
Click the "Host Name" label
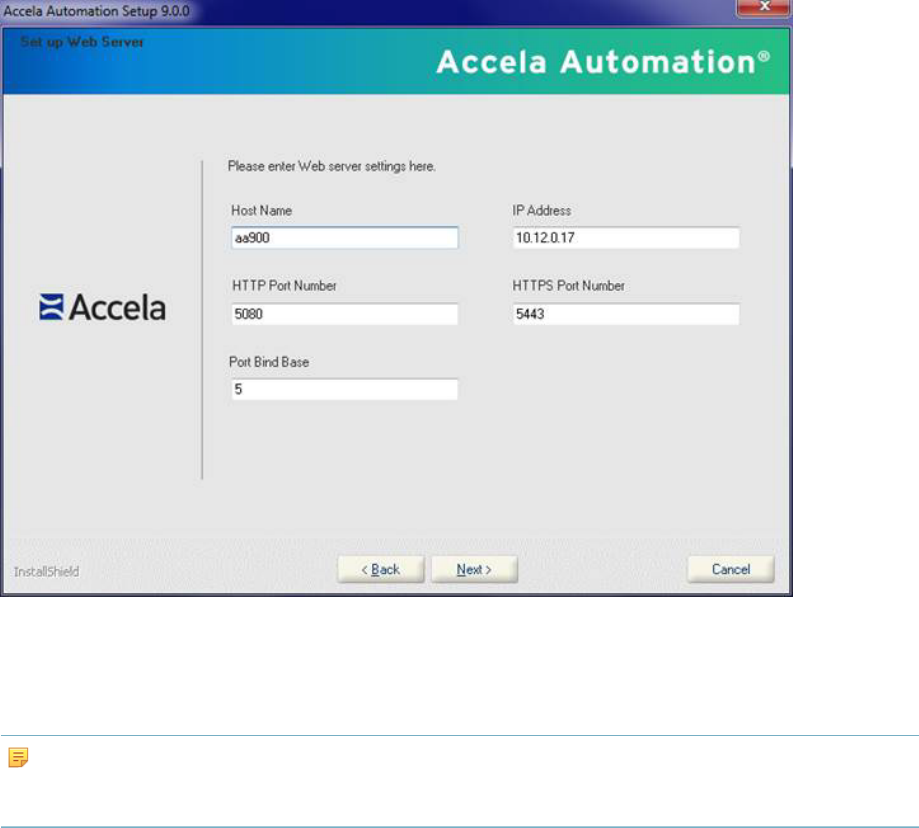261,210
